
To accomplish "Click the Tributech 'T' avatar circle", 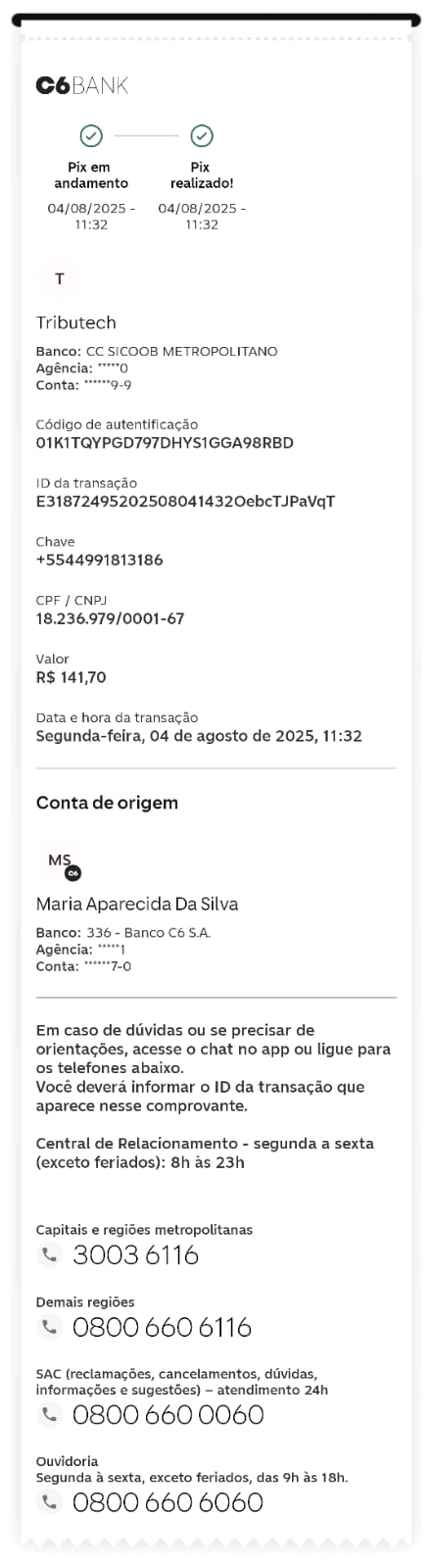I will (x=60, y=279).
